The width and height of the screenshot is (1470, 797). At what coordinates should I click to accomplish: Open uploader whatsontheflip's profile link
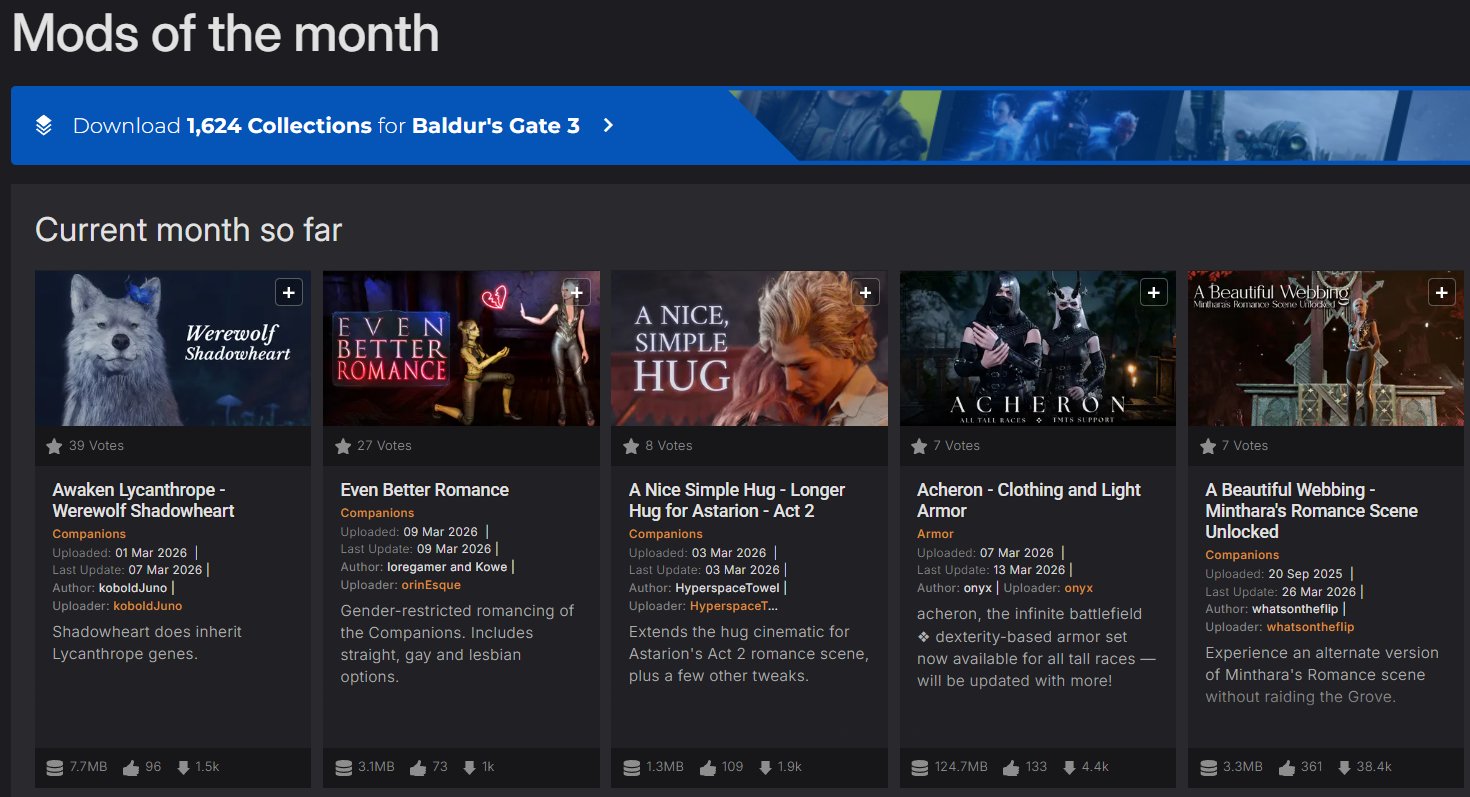pyautogui.click(x=1310, y=627)
